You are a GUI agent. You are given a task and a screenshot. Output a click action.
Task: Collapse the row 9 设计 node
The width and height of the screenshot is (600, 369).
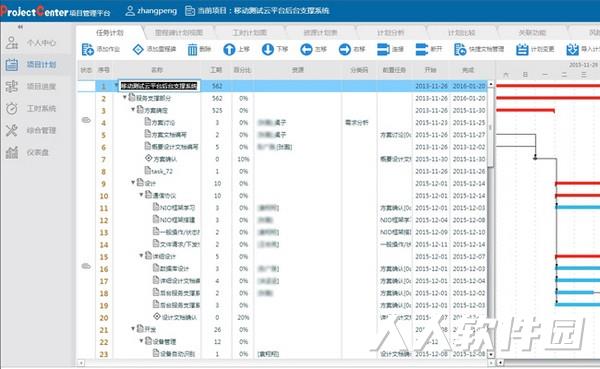coord(133,183)
